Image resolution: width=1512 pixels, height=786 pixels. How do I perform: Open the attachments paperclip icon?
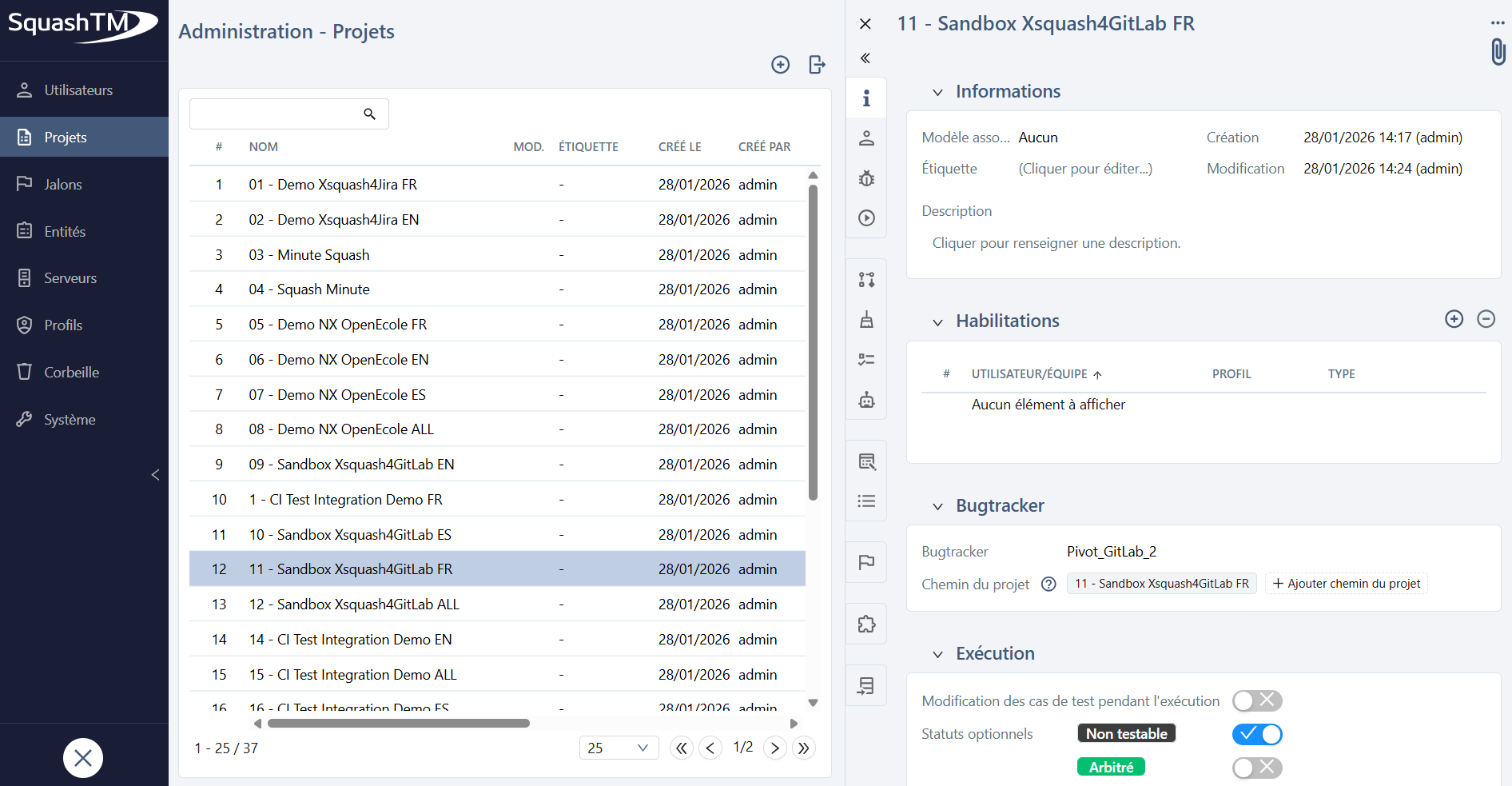pos(1498,51)
